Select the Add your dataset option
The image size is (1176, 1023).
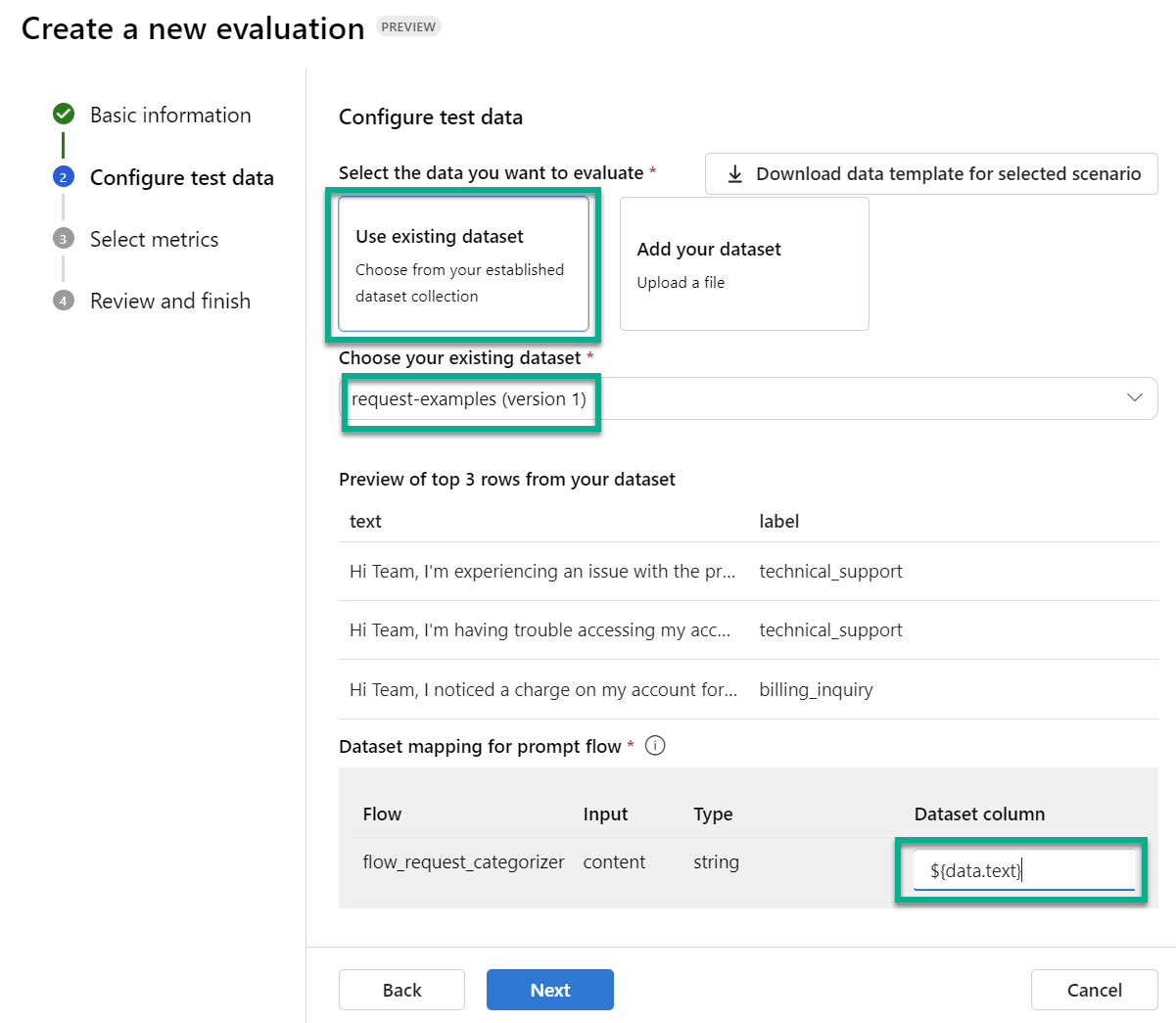coord(744,264)
